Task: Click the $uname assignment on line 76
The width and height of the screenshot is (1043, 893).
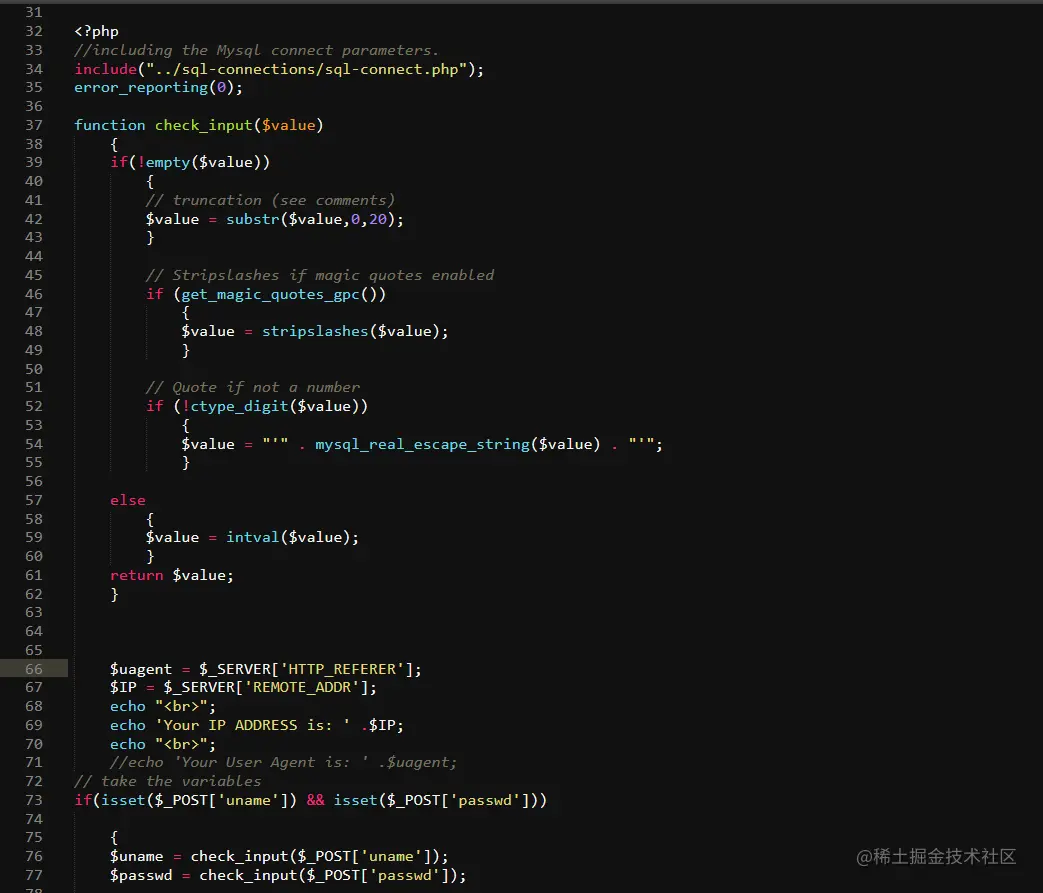Action: click(279, 856)
